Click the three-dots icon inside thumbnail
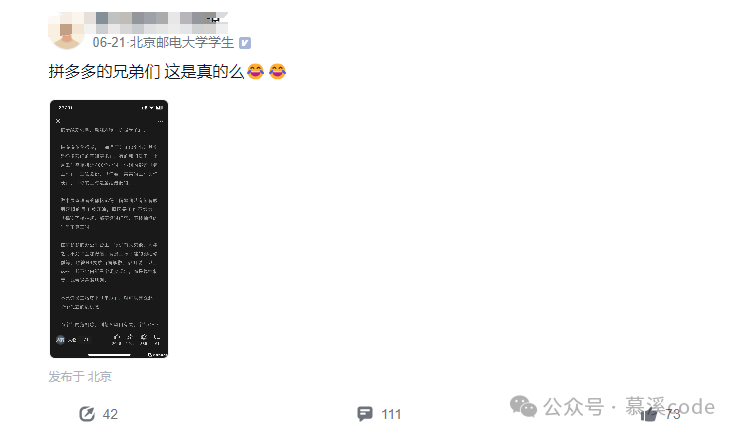 [x=160, y=121]
